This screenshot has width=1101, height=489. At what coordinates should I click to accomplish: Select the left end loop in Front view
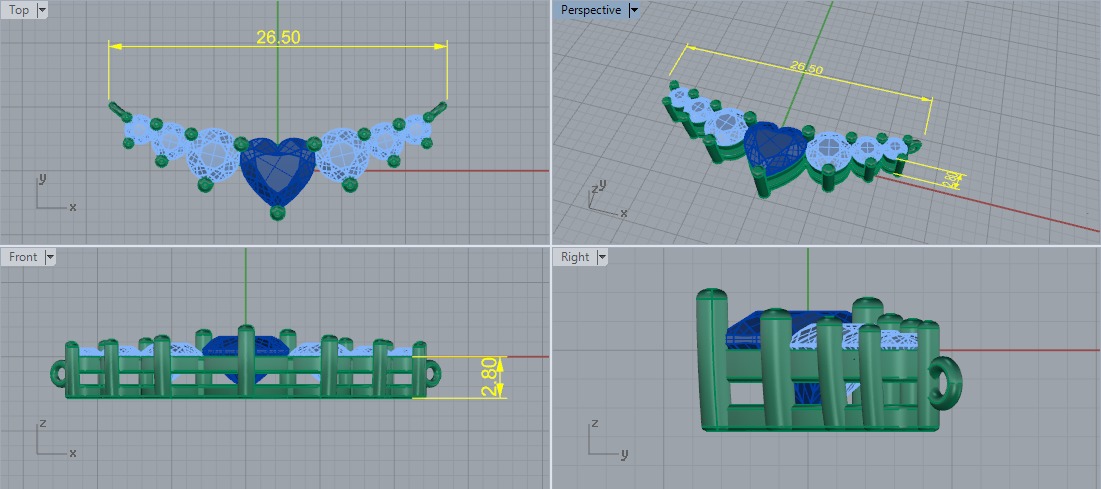[x=59, y=372]
